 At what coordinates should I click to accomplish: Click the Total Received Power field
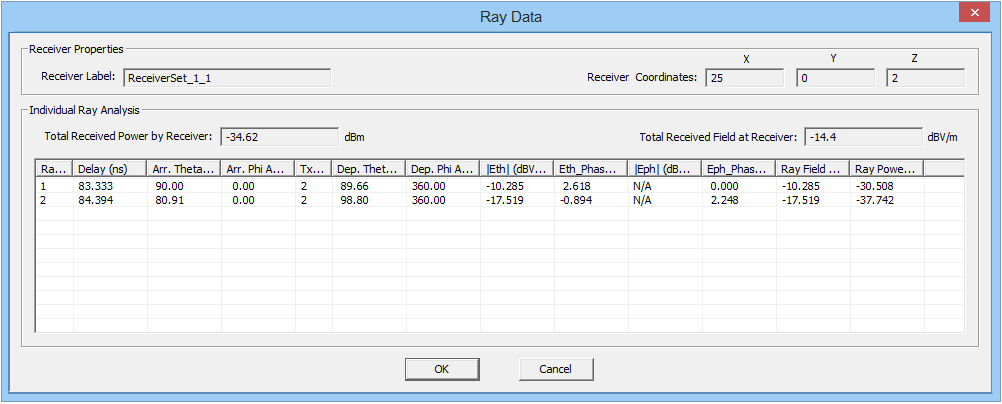coord(279,137)
